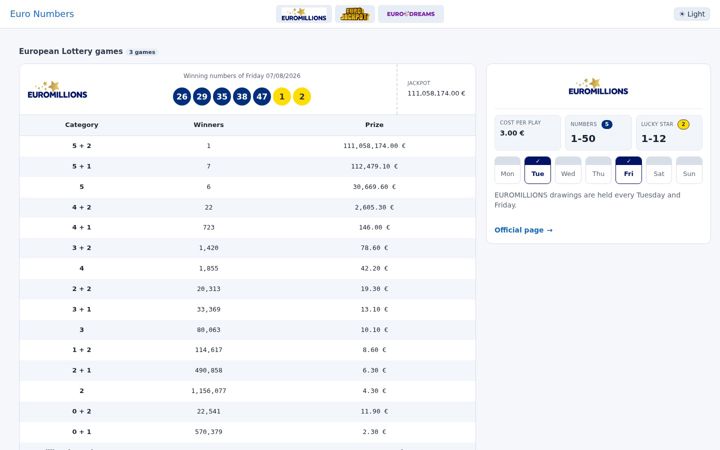
Task: Click the '5 + 1' category cell
Action: click(x=82, y=166)
